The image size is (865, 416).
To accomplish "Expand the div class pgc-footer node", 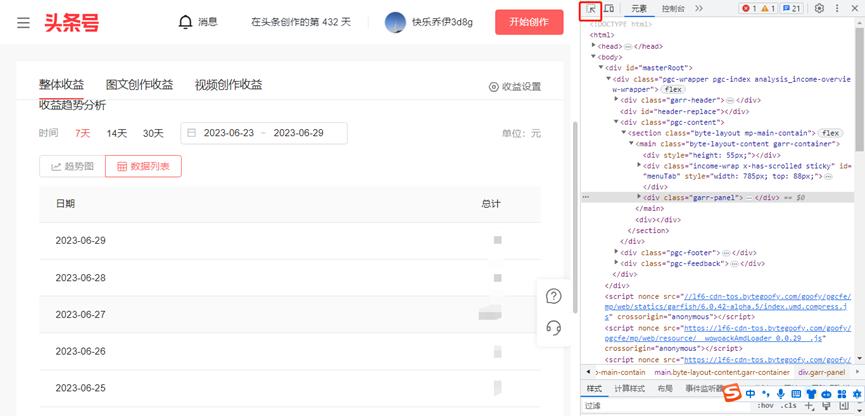I will 616,252.
